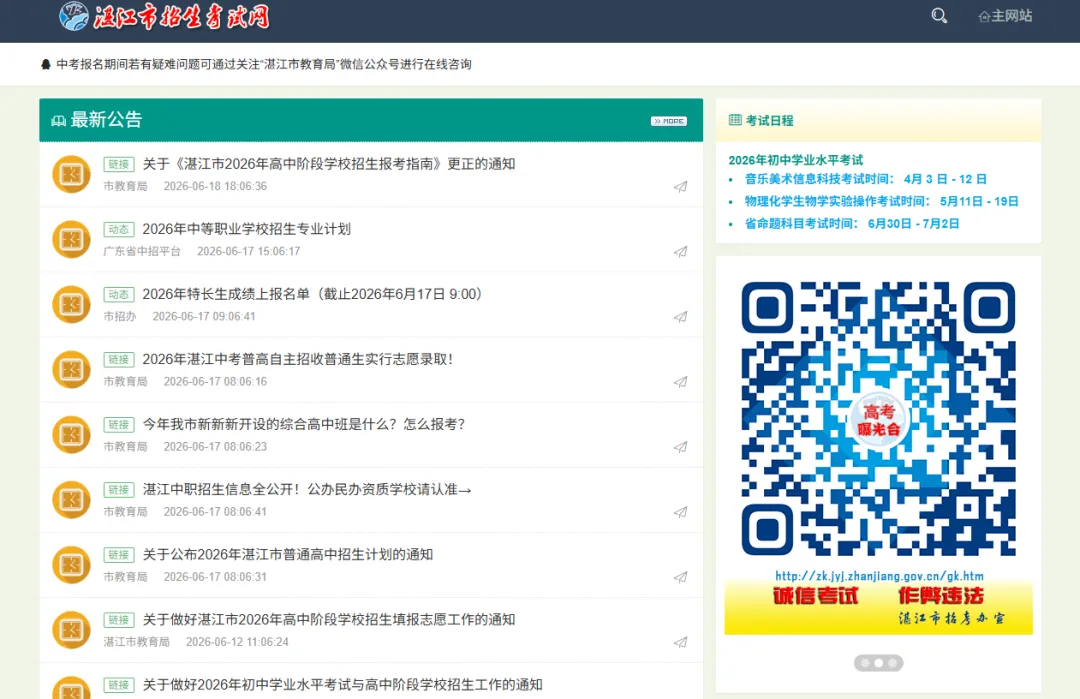Click share arrow icon on 普通高中招生计划 row
Viewport: 1080px width, 699px height.
(x=681, y=577)
